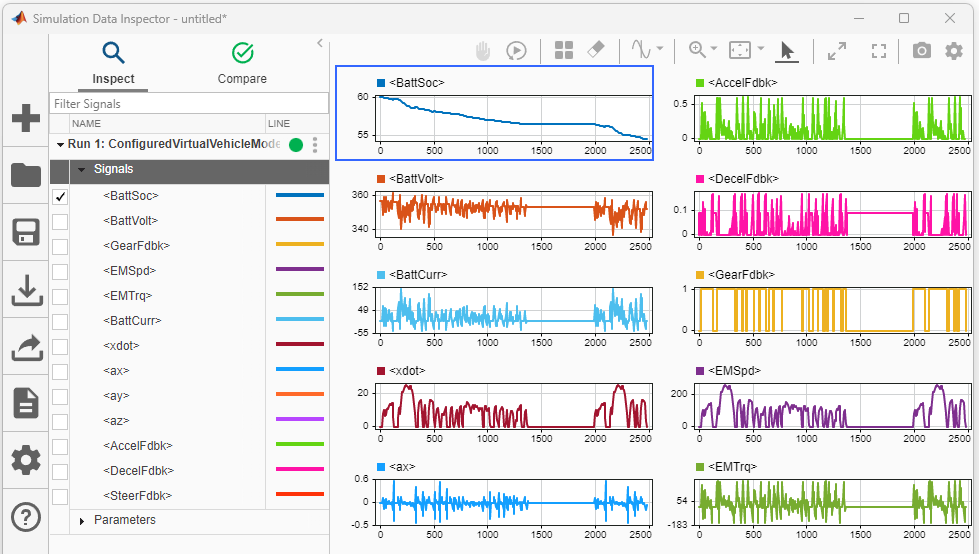Click the Filter Signals input field
The height and width of the screenshot is (554, 979).
189,104
